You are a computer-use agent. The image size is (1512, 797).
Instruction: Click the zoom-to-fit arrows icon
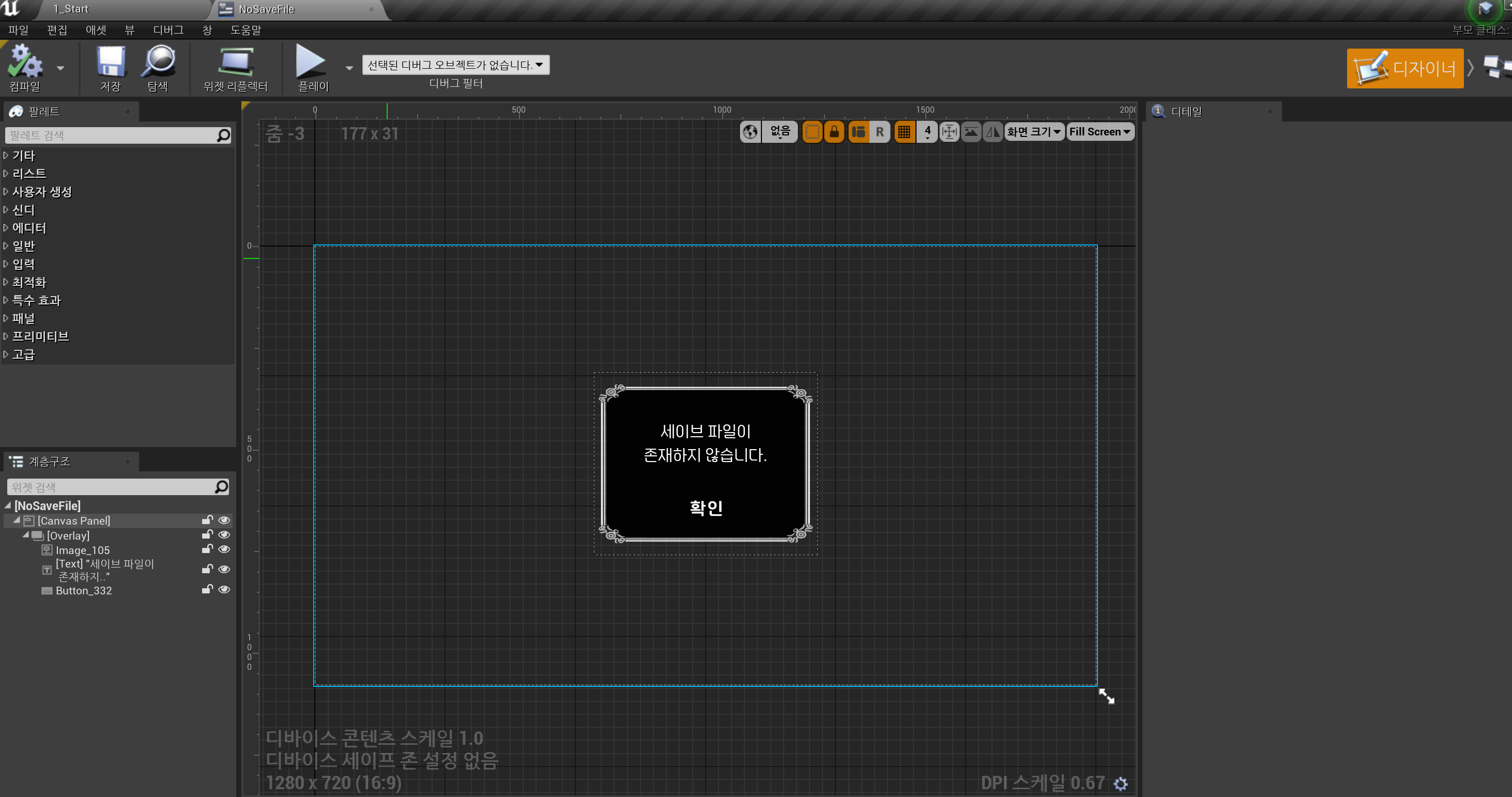point(949,131)
